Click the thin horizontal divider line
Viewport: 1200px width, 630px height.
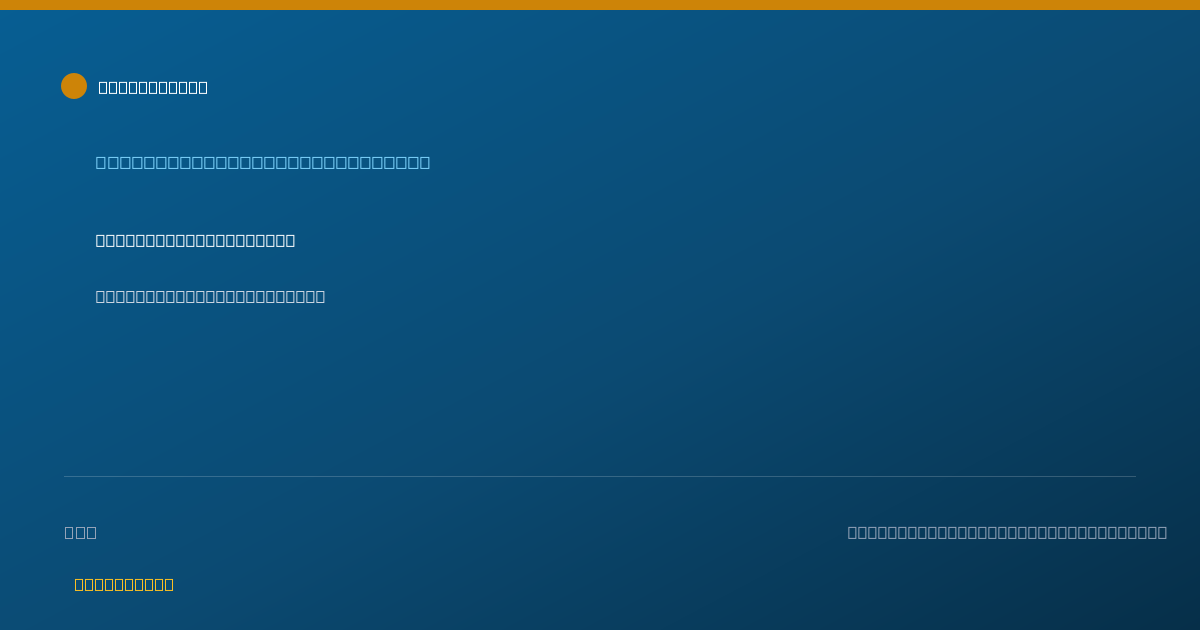(x=600, y=476)
